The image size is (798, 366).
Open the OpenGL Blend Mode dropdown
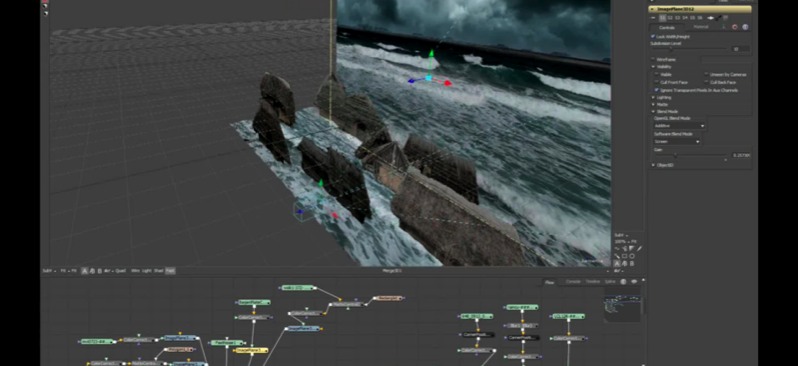click(679, 126)
